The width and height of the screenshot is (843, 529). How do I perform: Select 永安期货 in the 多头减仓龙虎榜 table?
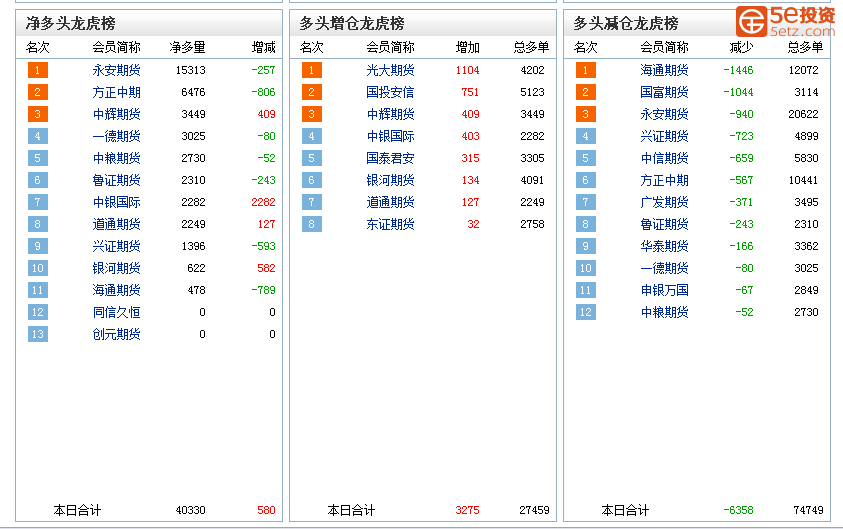point(665,115)
